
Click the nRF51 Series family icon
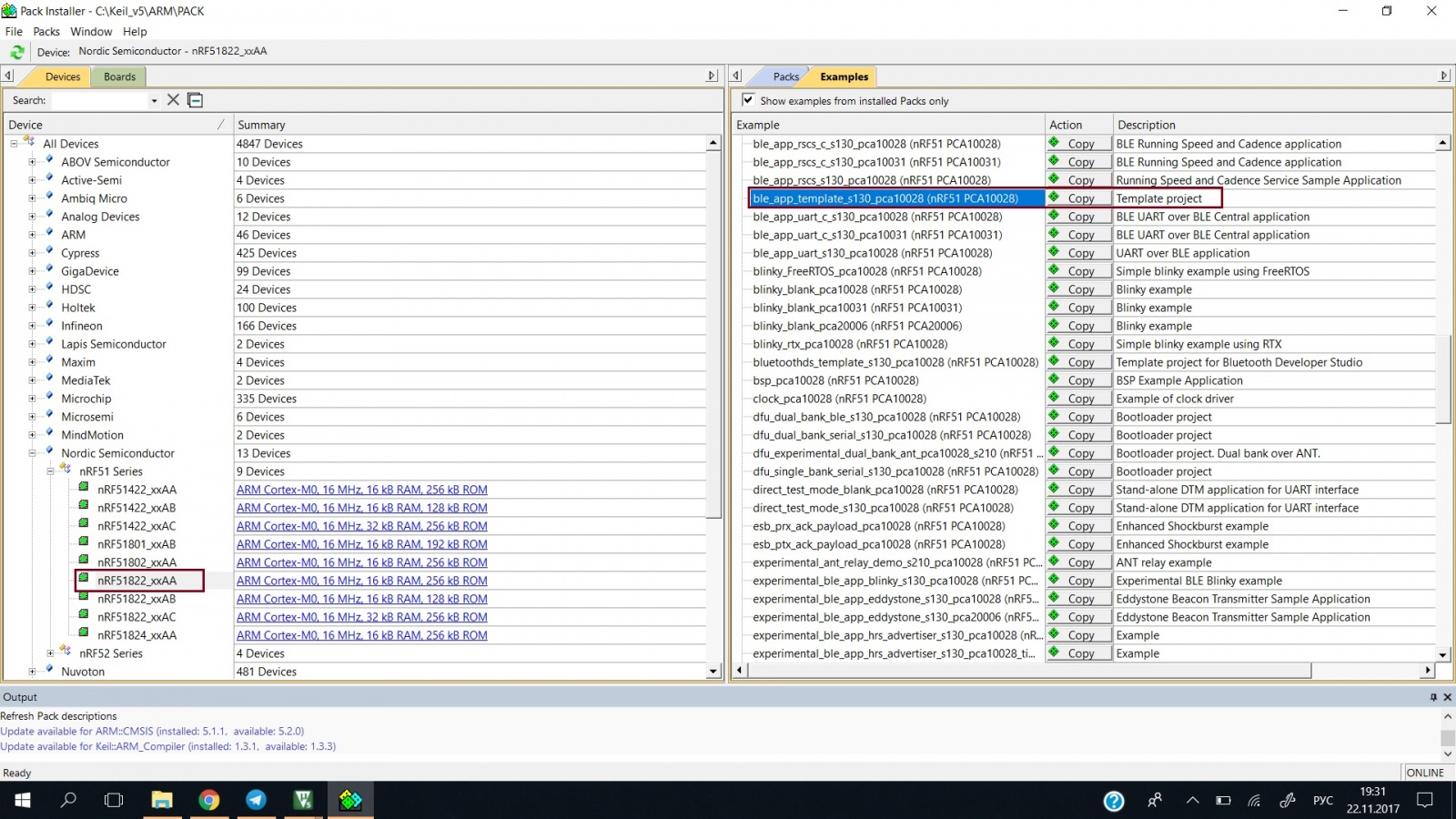[66, 470]
